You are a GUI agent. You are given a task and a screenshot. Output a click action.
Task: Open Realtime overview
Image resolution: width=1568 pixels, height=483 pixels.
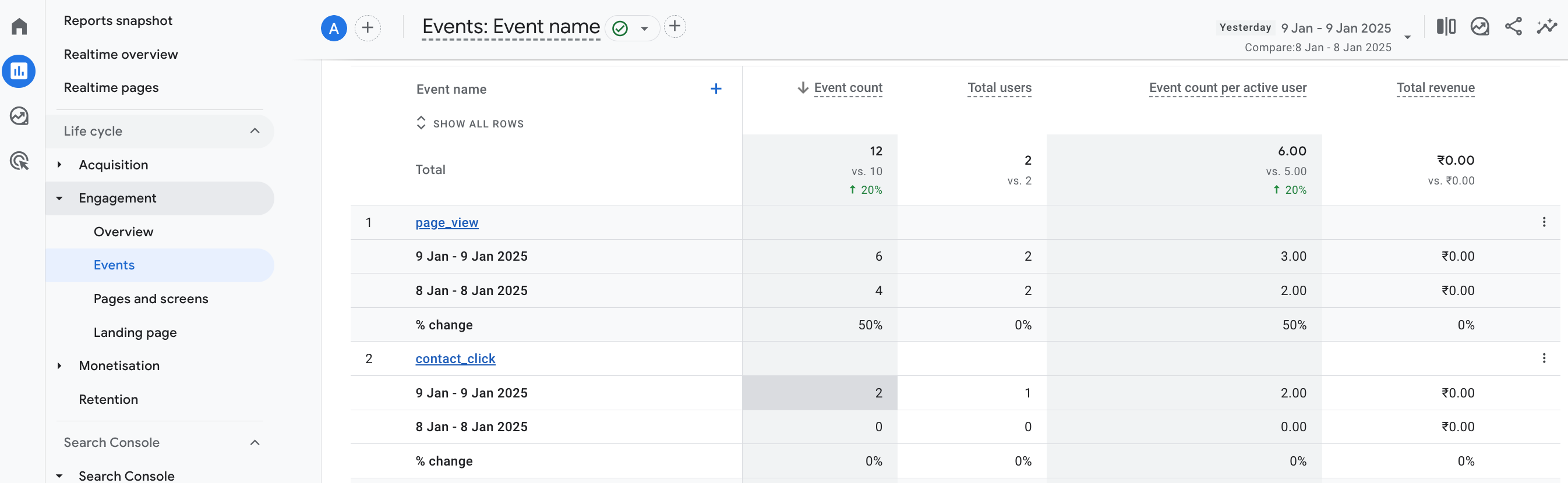[121, 54]
